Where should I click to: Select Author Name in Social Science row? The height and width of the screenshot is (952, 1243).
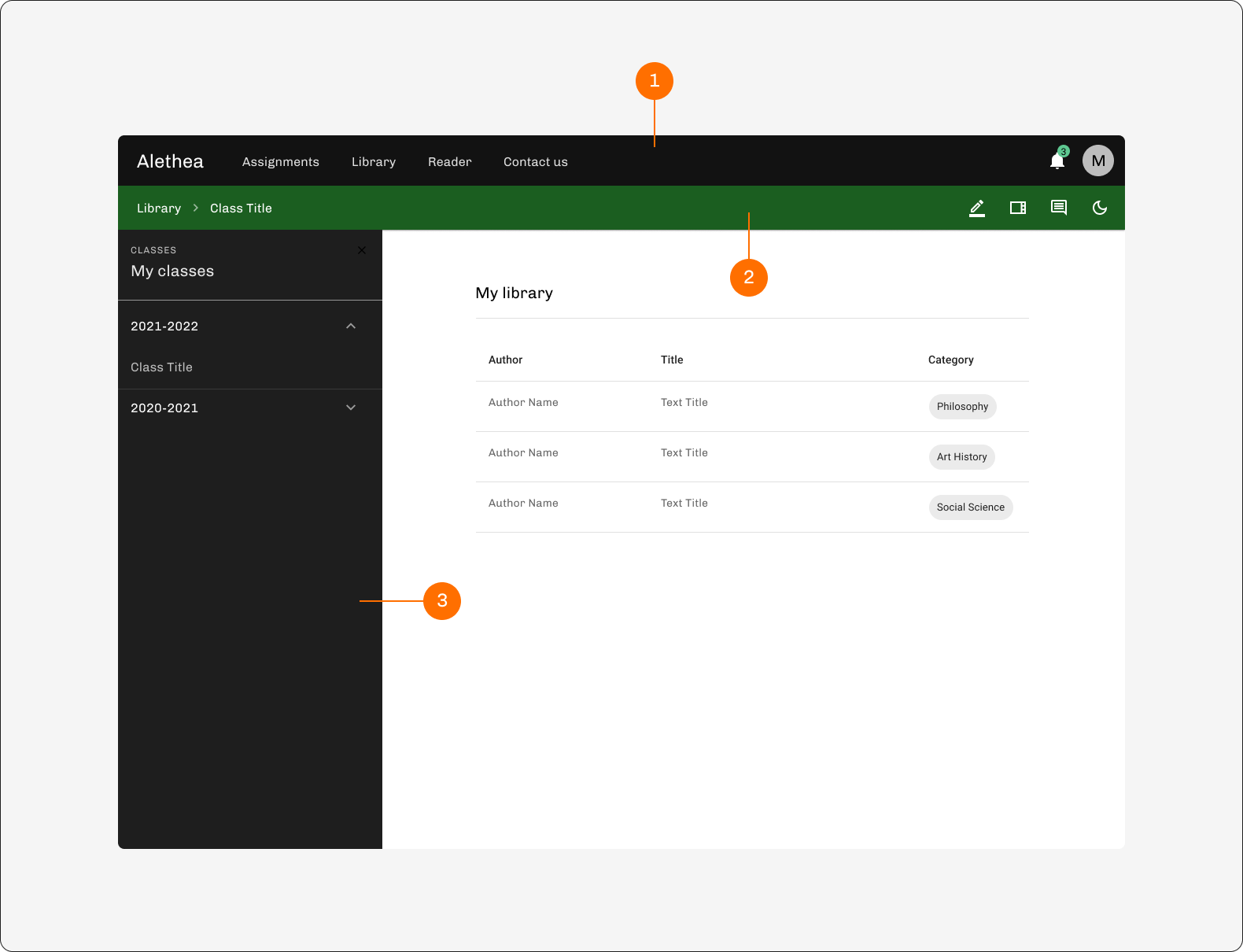[x=523, y=503]
